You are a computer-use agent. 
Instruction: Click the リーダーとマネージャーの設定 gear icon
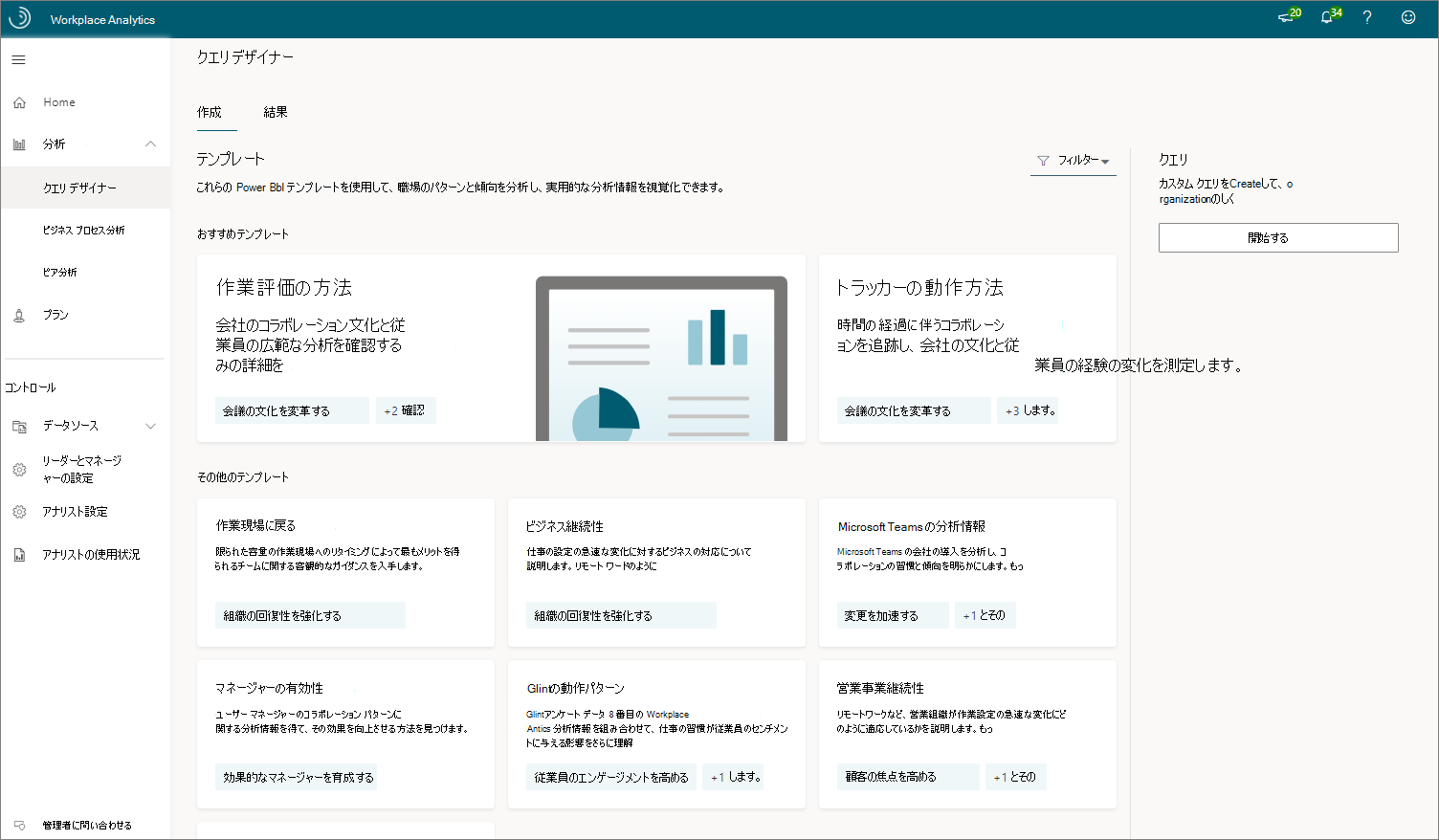[19, 470]
